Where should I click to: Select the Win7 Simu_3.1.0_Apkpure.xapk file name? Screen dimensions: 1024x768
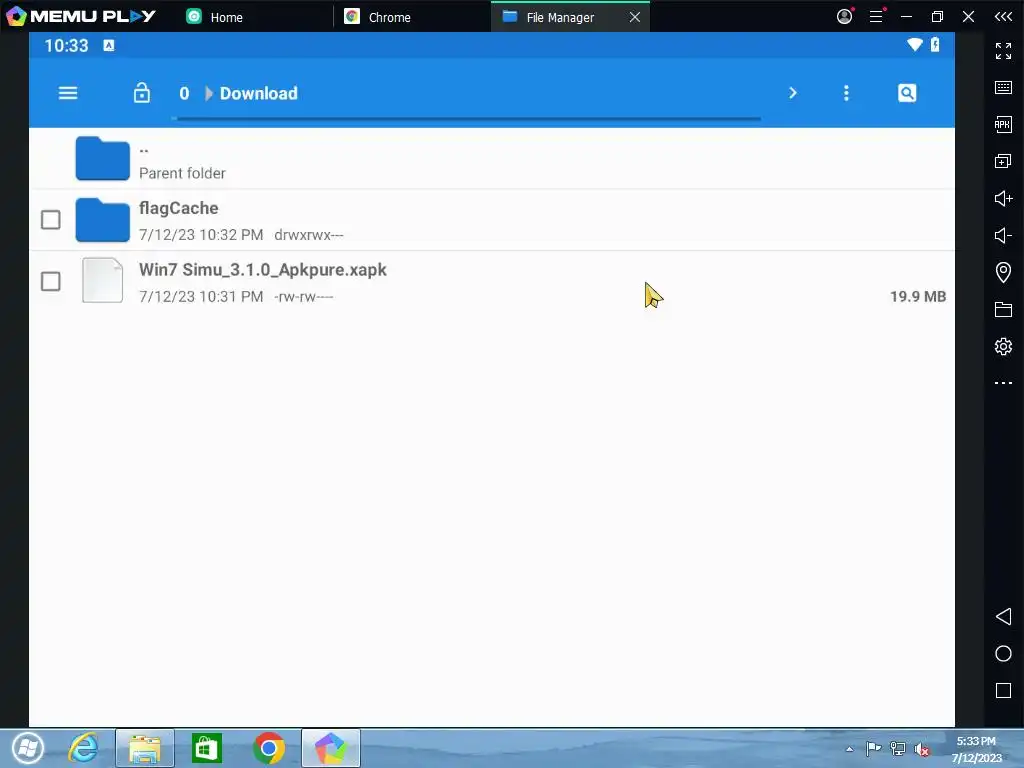click(x=263, y=270)
